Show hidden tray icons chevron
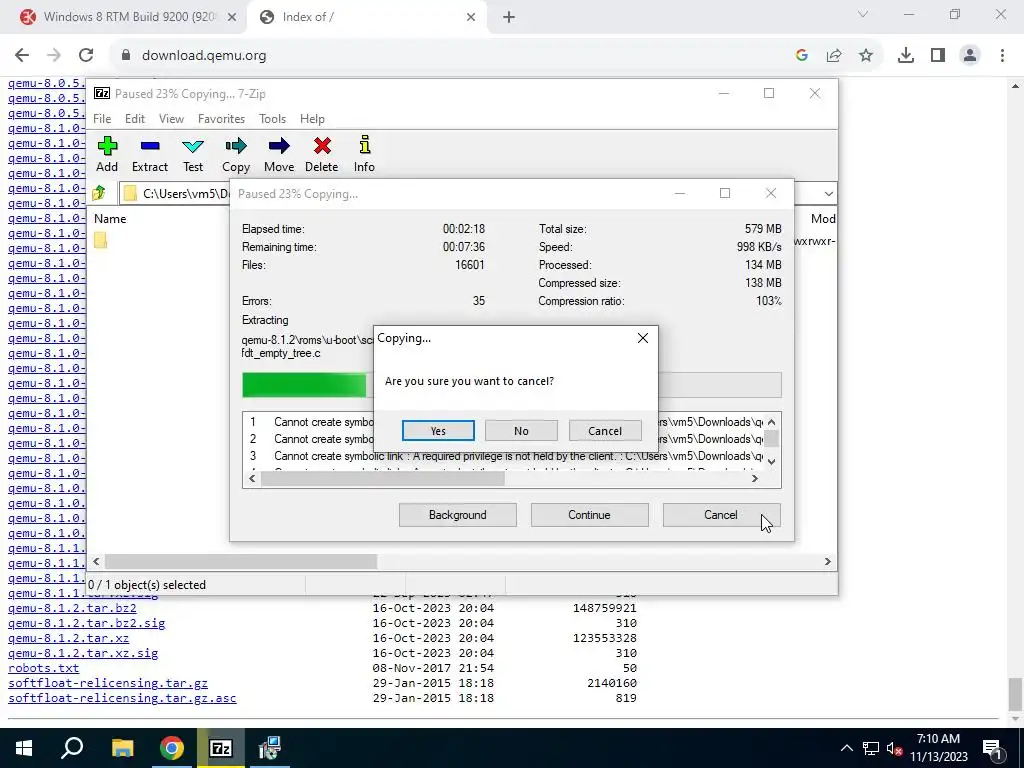1024x768 pixels. [846, 748]
